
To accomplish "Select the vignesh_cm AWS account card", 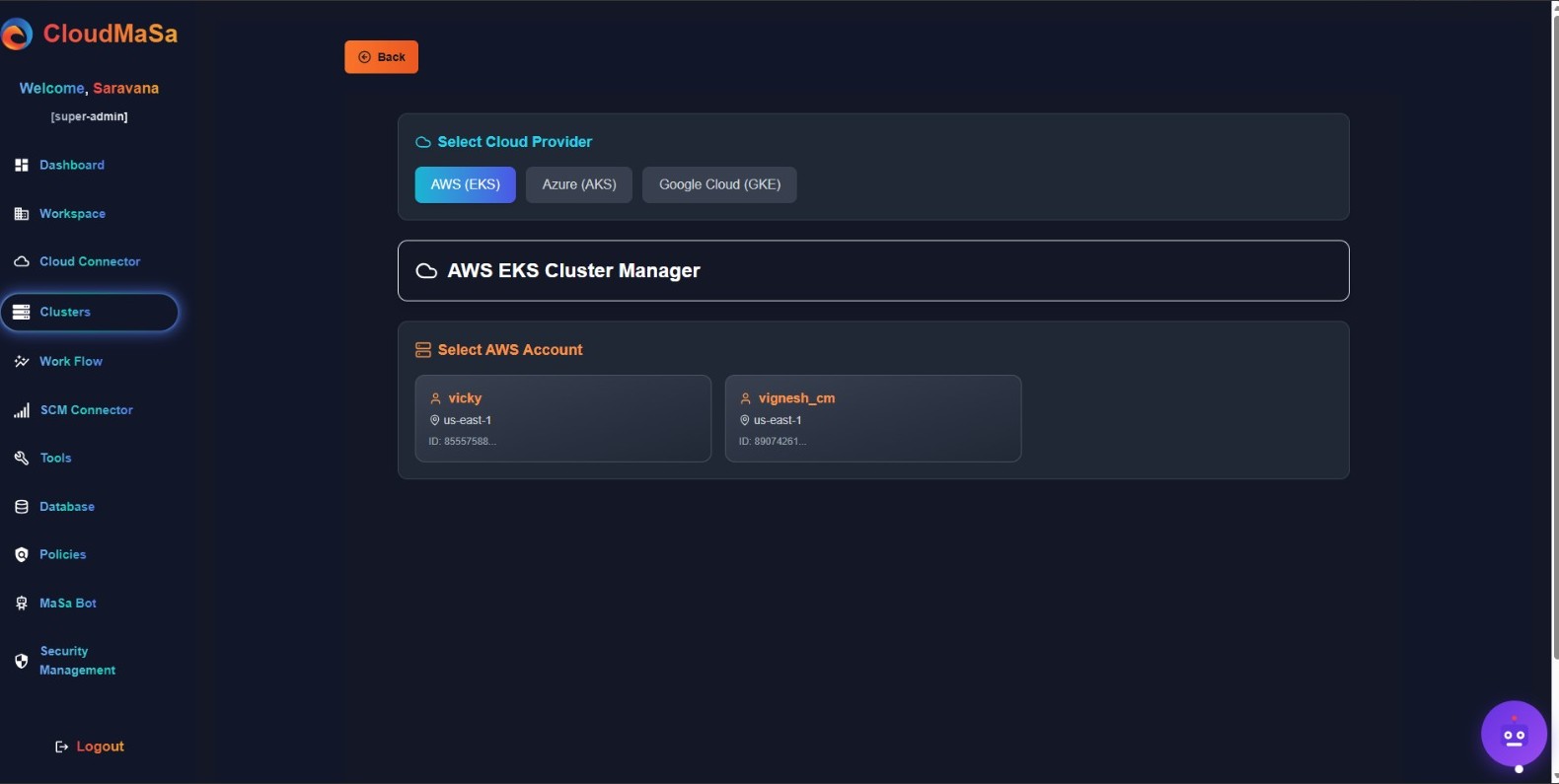I will point(872,418).
